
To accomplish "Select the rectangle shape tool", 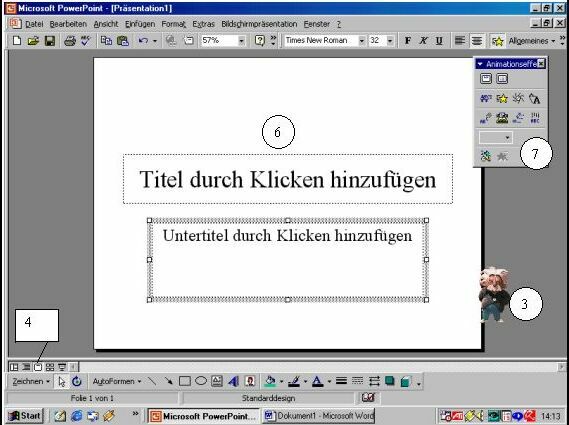I will pos(185,381).
